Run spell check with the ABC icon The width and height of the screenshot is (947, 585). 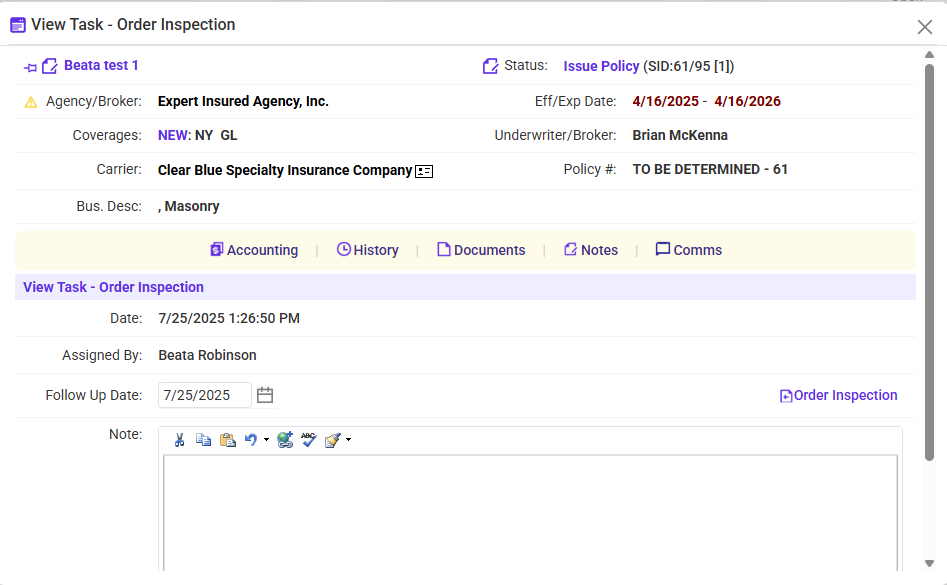pos(309,440)
